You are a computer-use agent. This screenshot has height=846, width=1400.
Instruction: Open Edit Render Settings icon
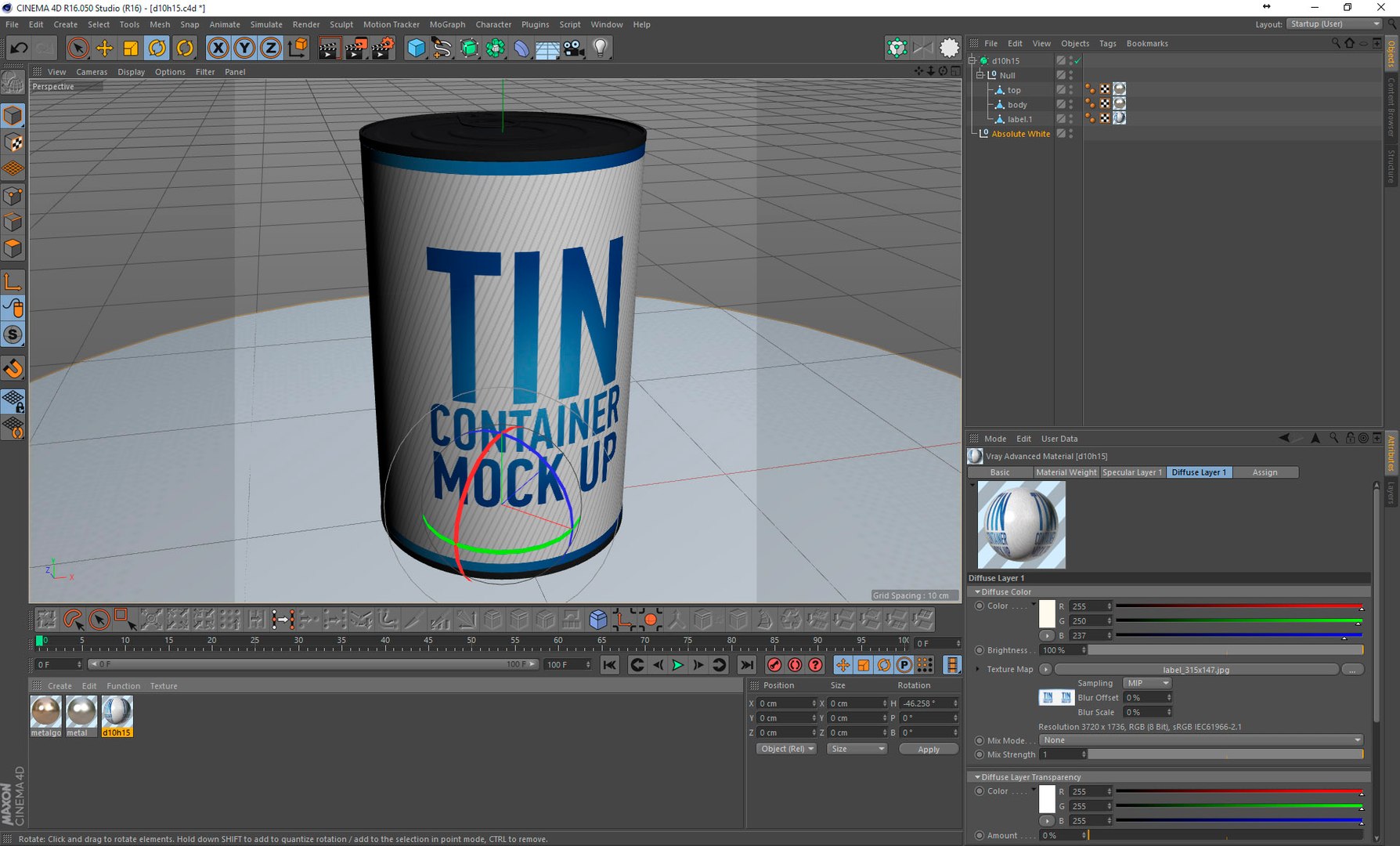point(382,49)
